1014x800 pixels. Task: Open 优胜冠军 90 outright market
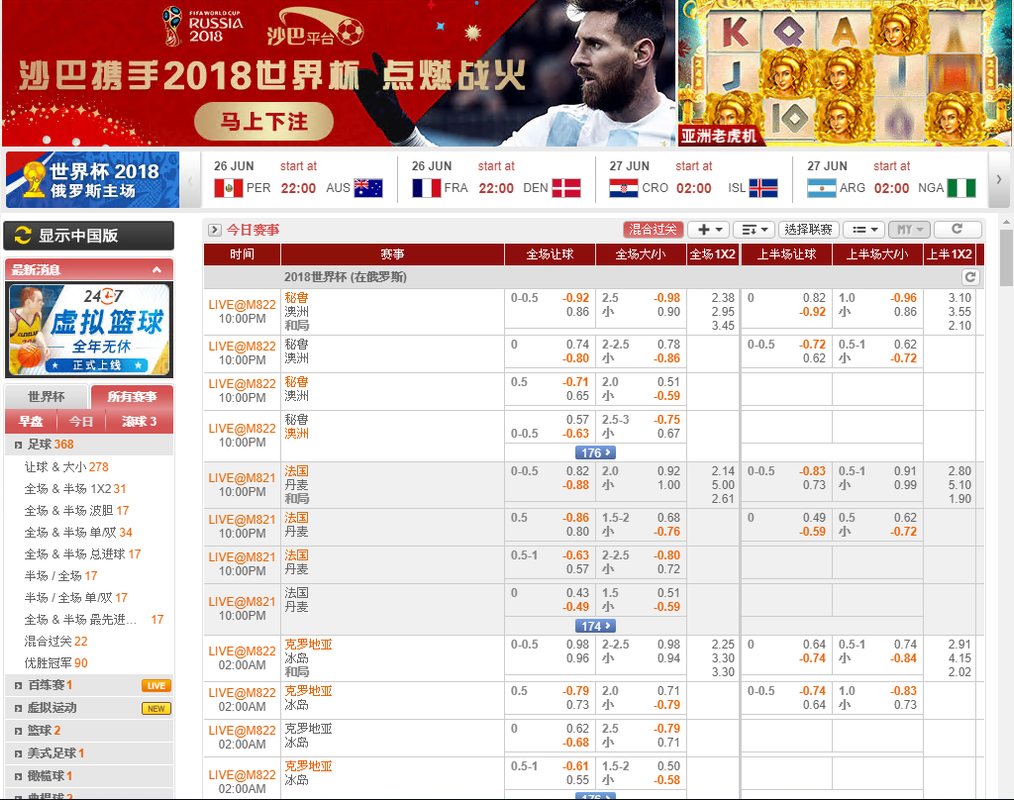click(x=56, y=664)
